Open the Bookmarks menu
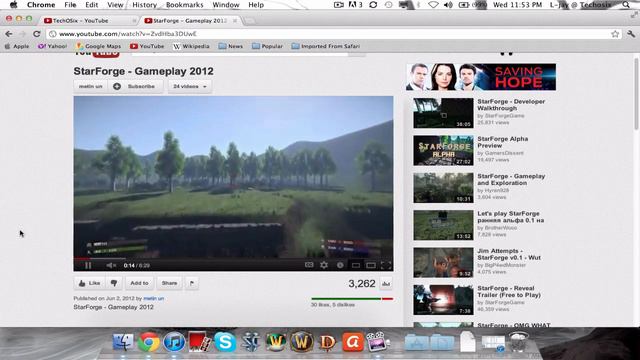 click(x=184, y=5)
